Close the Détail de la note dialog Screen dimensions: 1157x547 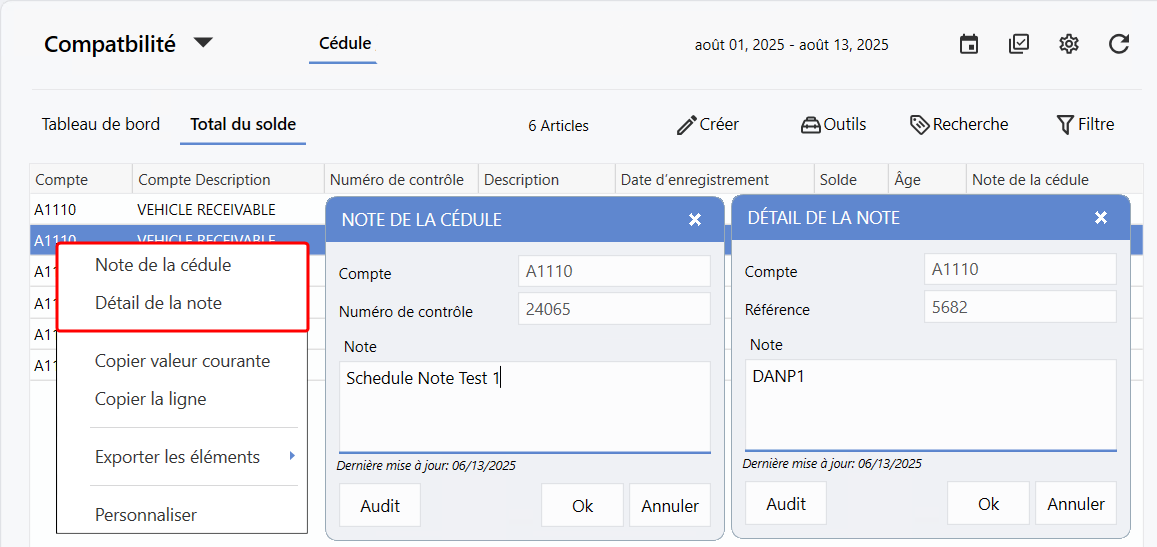(1101, 217)
